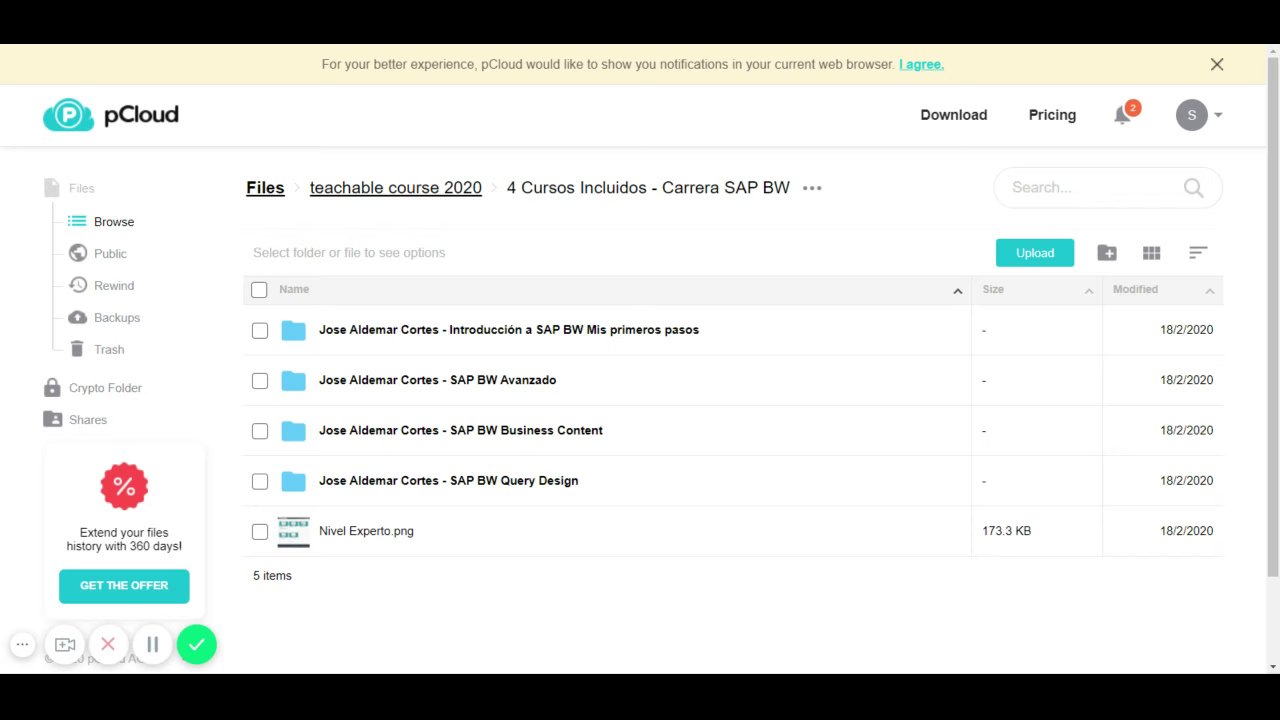Go to teachable course 2020 breadcrumb
This screenshot has width=1280, height=720.
(396, 188)
